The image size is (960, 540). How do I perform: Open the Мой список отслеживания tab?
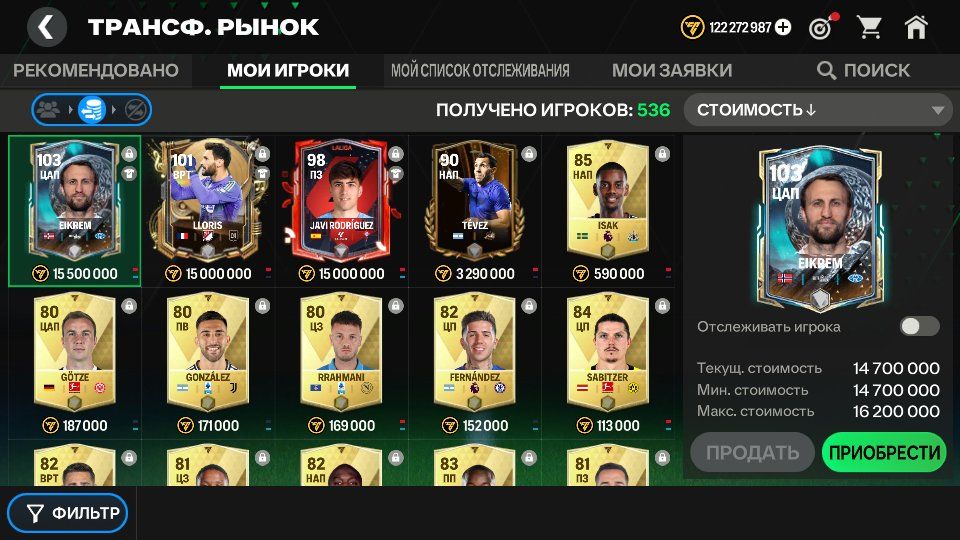tap(480, 70)
